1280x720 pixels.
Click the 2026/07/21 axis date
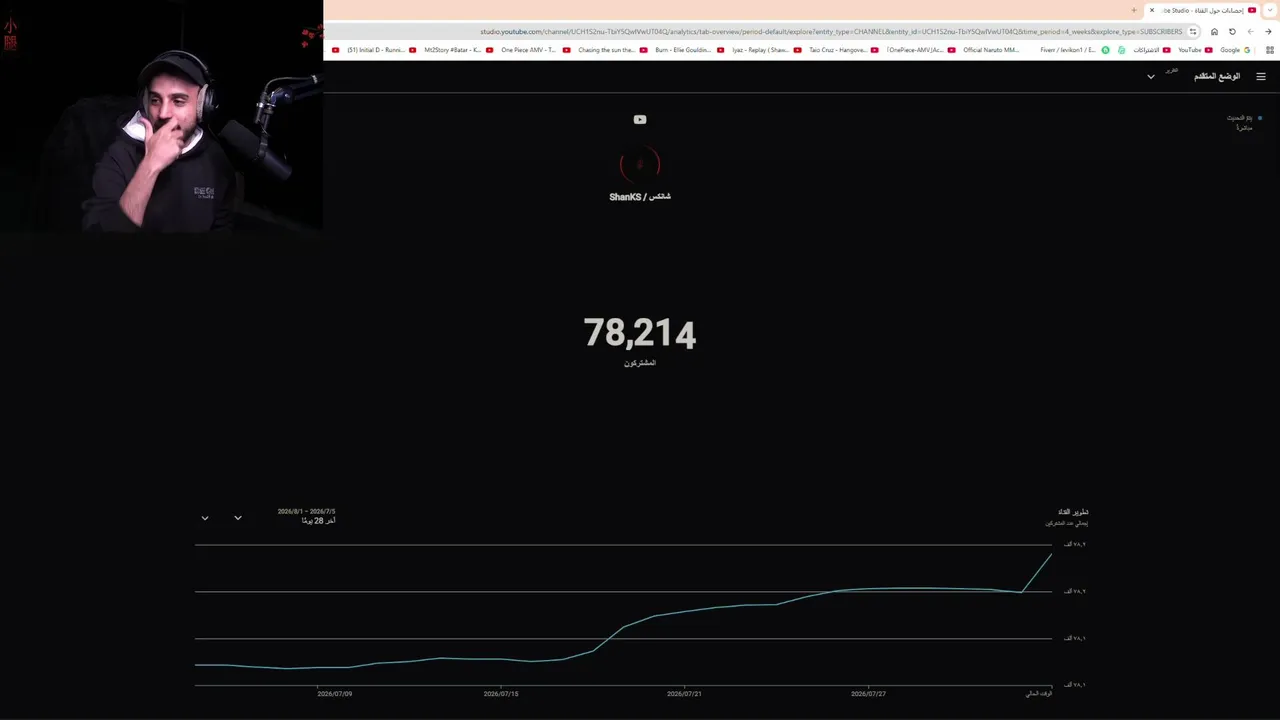[685, 693]
